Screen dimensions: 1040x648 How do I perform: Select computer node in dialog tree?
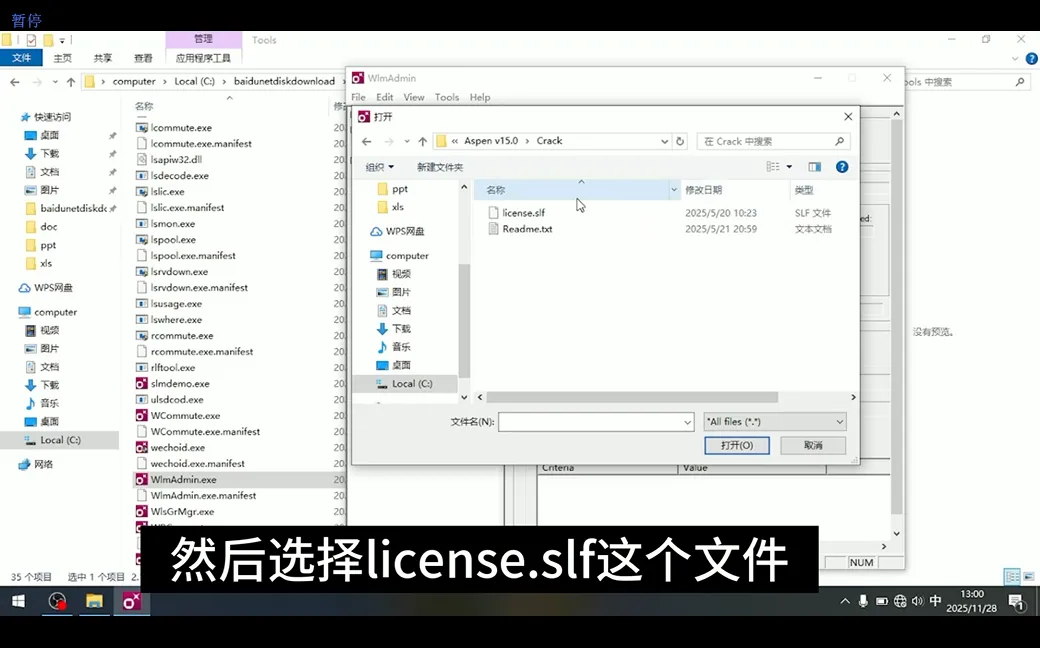tap(399, 255)
